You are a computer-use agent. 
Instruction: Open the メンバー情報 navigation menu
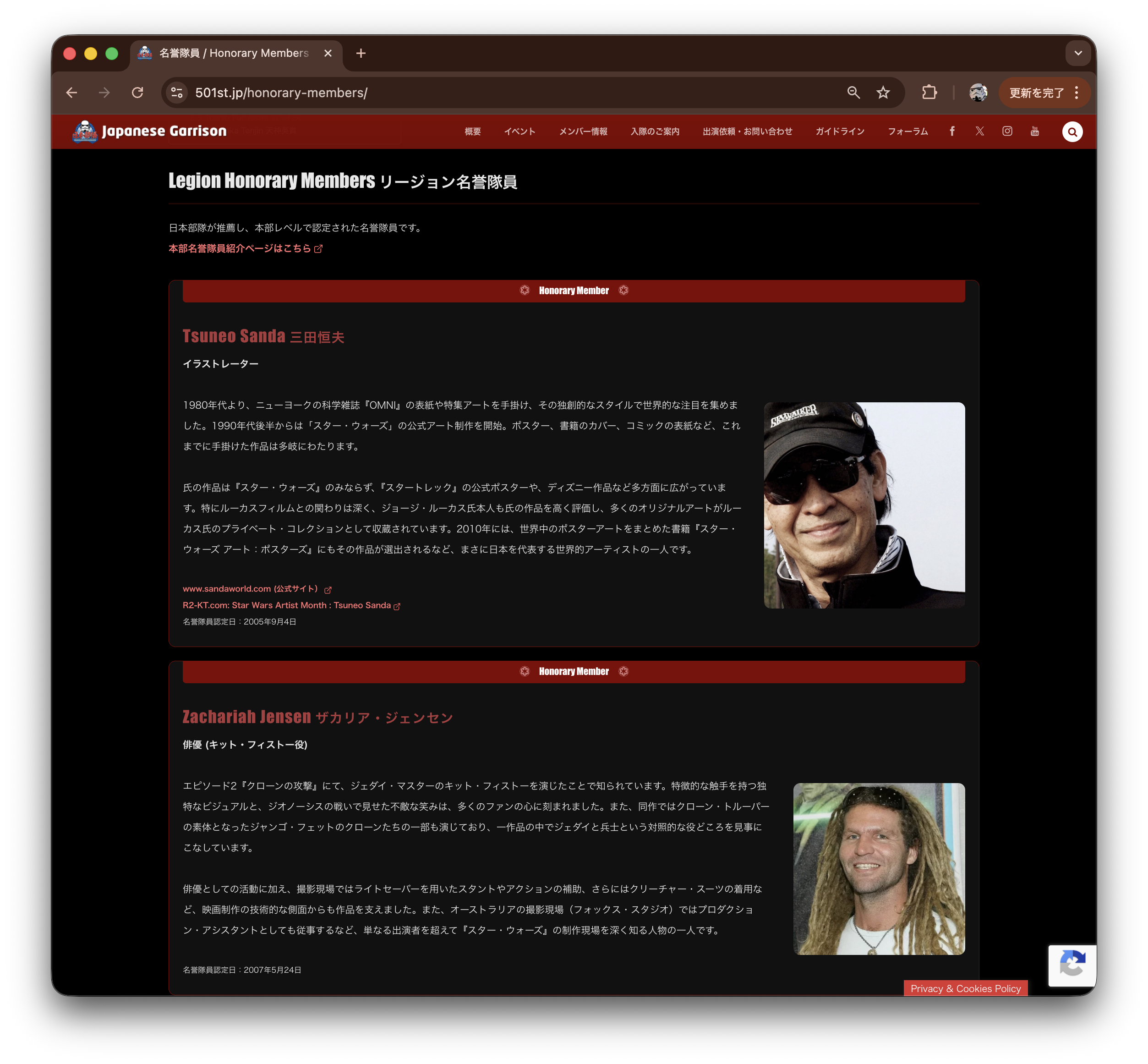pyautogui.click(x=583, y=132)
